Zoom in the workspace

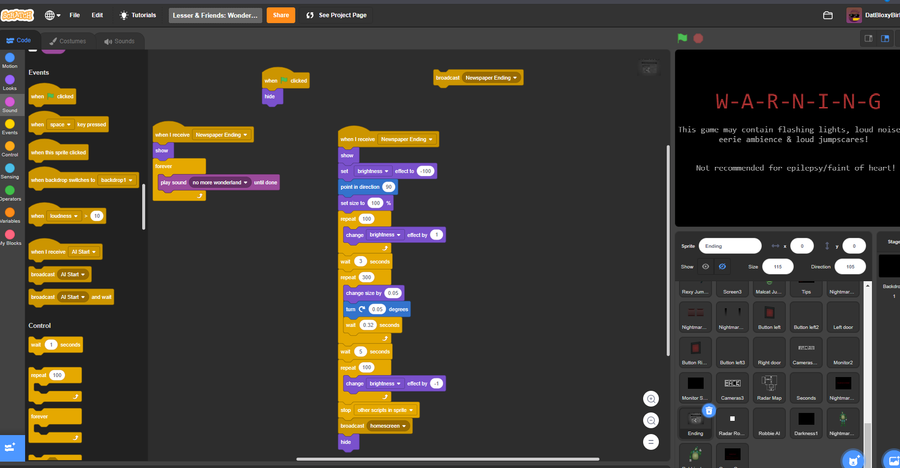(x=651, y=399)
